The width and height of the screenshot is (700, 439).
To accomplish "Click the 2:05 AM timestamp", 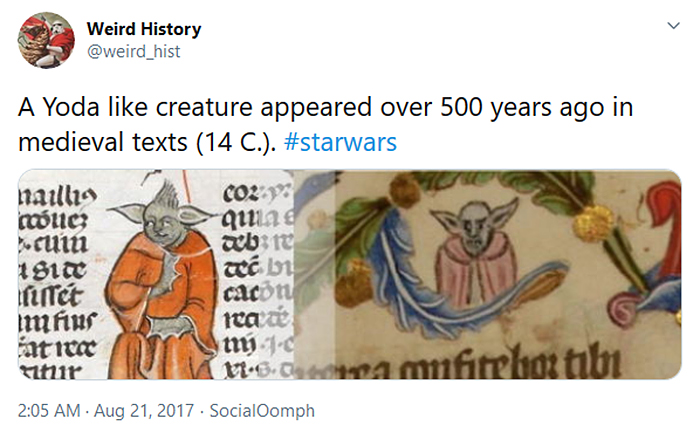I will (48, 410).
